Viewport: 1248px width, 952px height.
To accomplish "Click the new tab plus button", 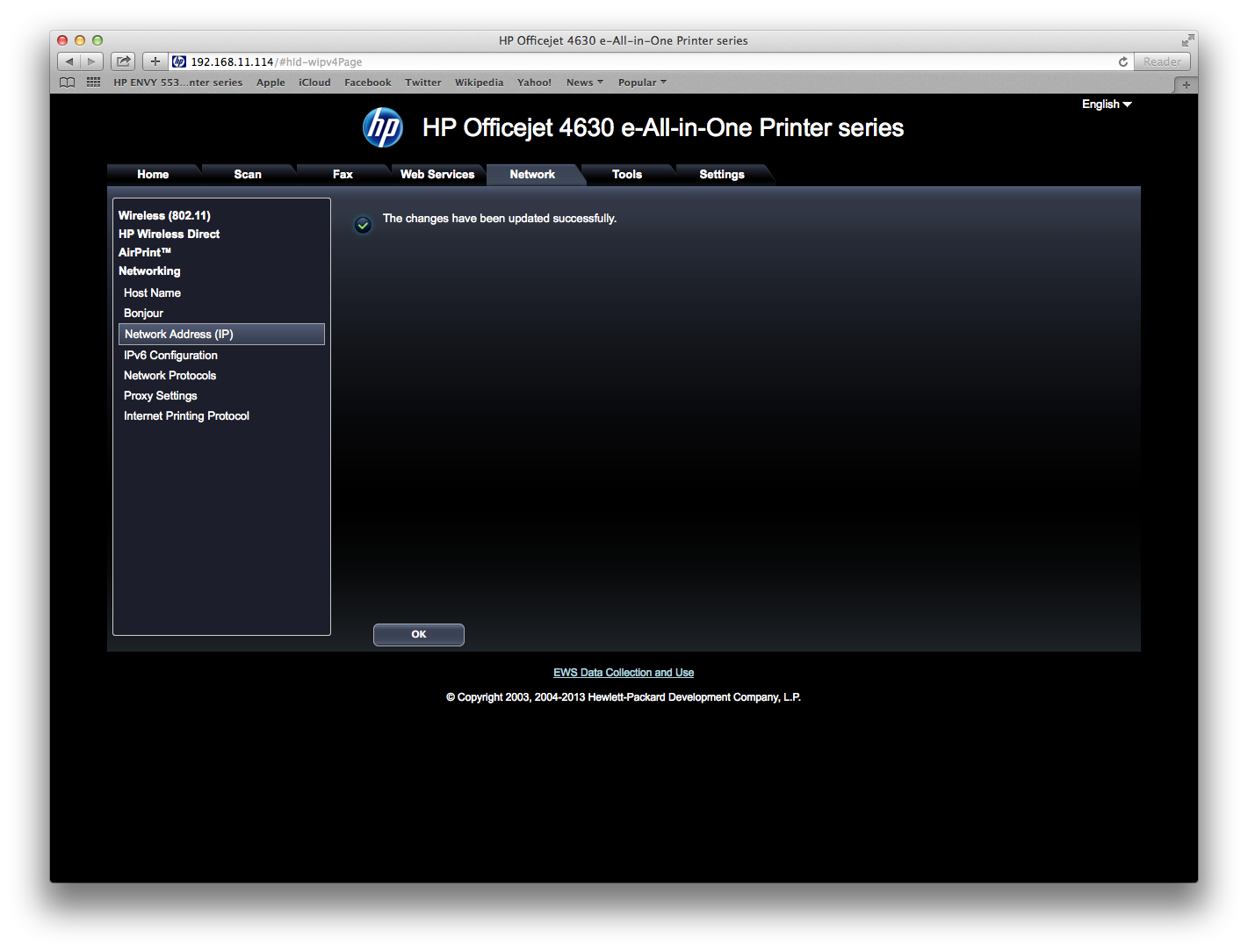I will [1186, 84].
